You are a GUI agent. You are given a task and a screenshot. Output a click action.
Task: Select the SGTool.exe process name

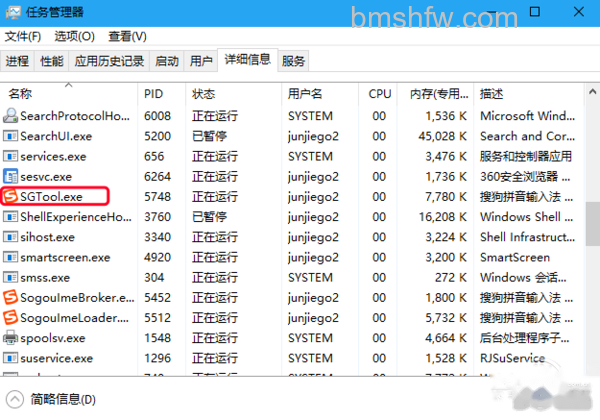point(51,197)
